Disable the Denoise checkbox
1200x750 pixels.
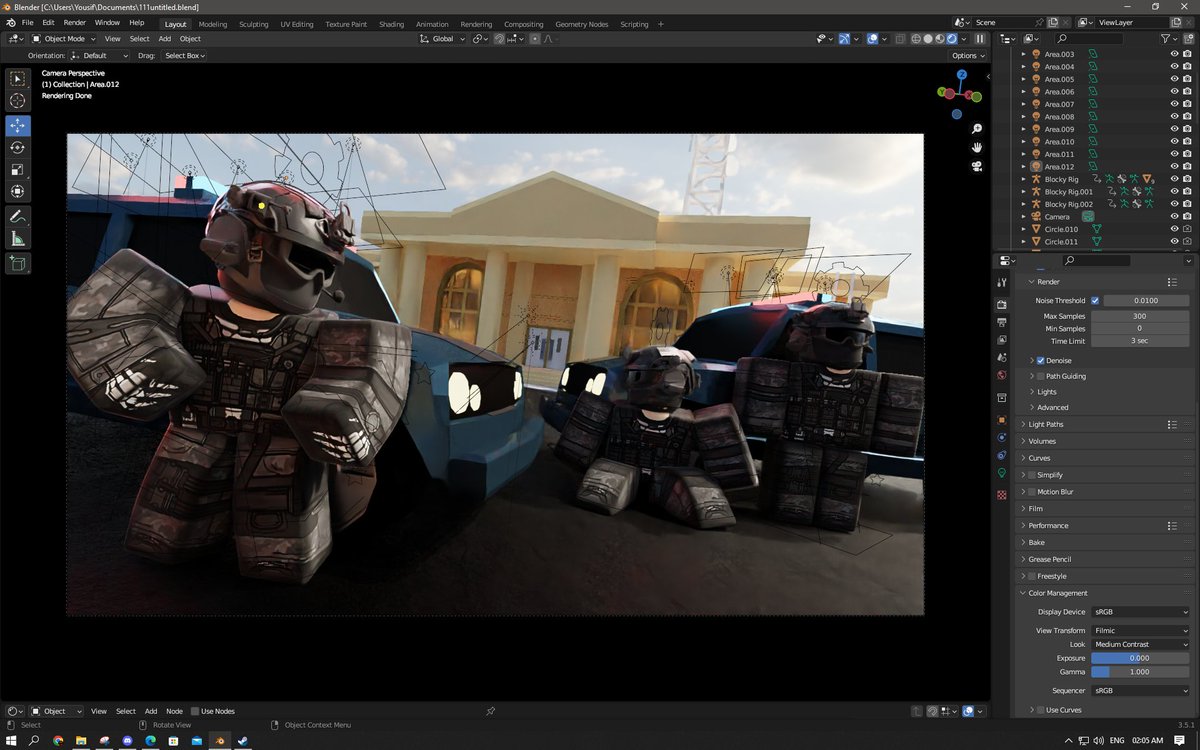click(1041, 360)
